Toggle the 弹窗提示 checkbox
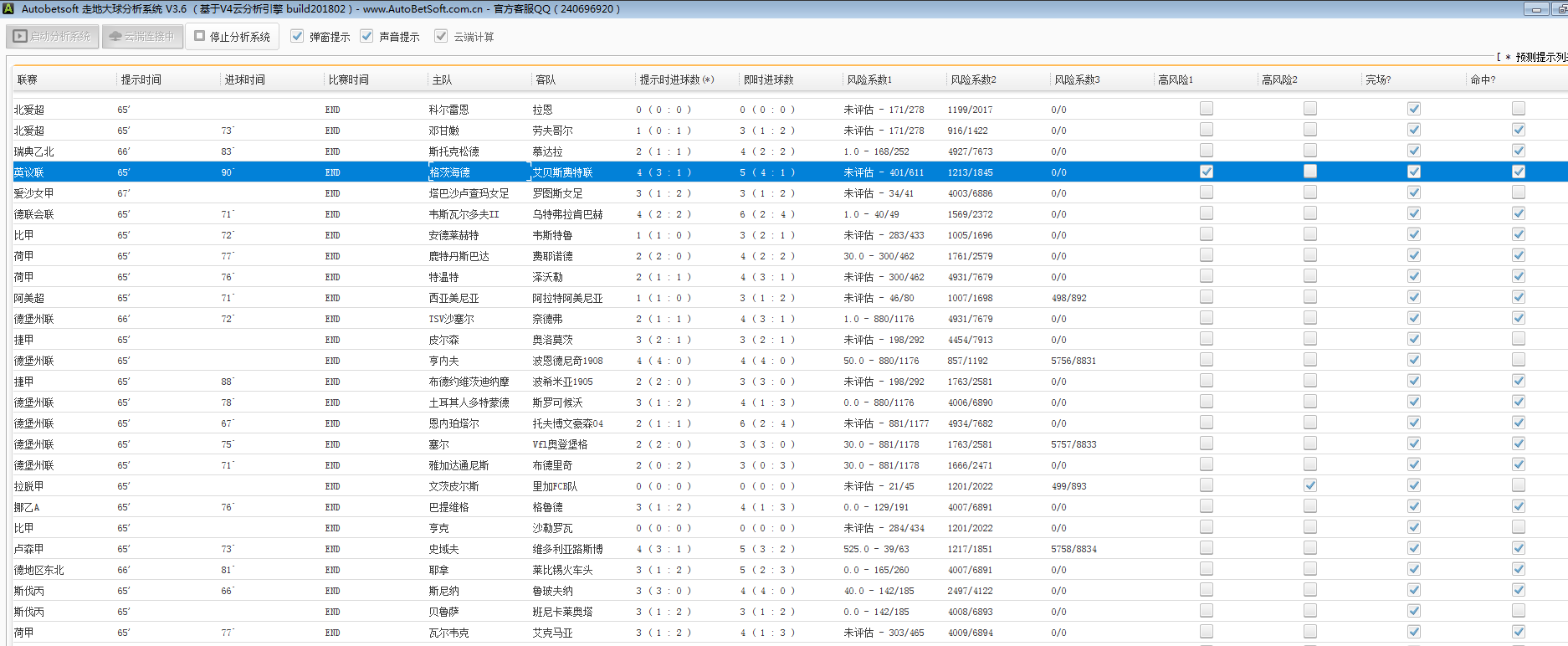This screenshot has width=1568, height=646. (x=297, y=37)
